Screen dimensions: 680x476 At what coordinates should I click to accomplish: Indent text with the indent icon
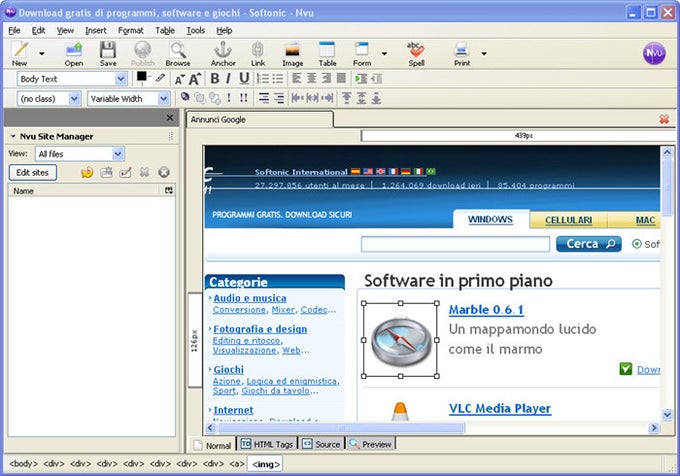point(361,78)
